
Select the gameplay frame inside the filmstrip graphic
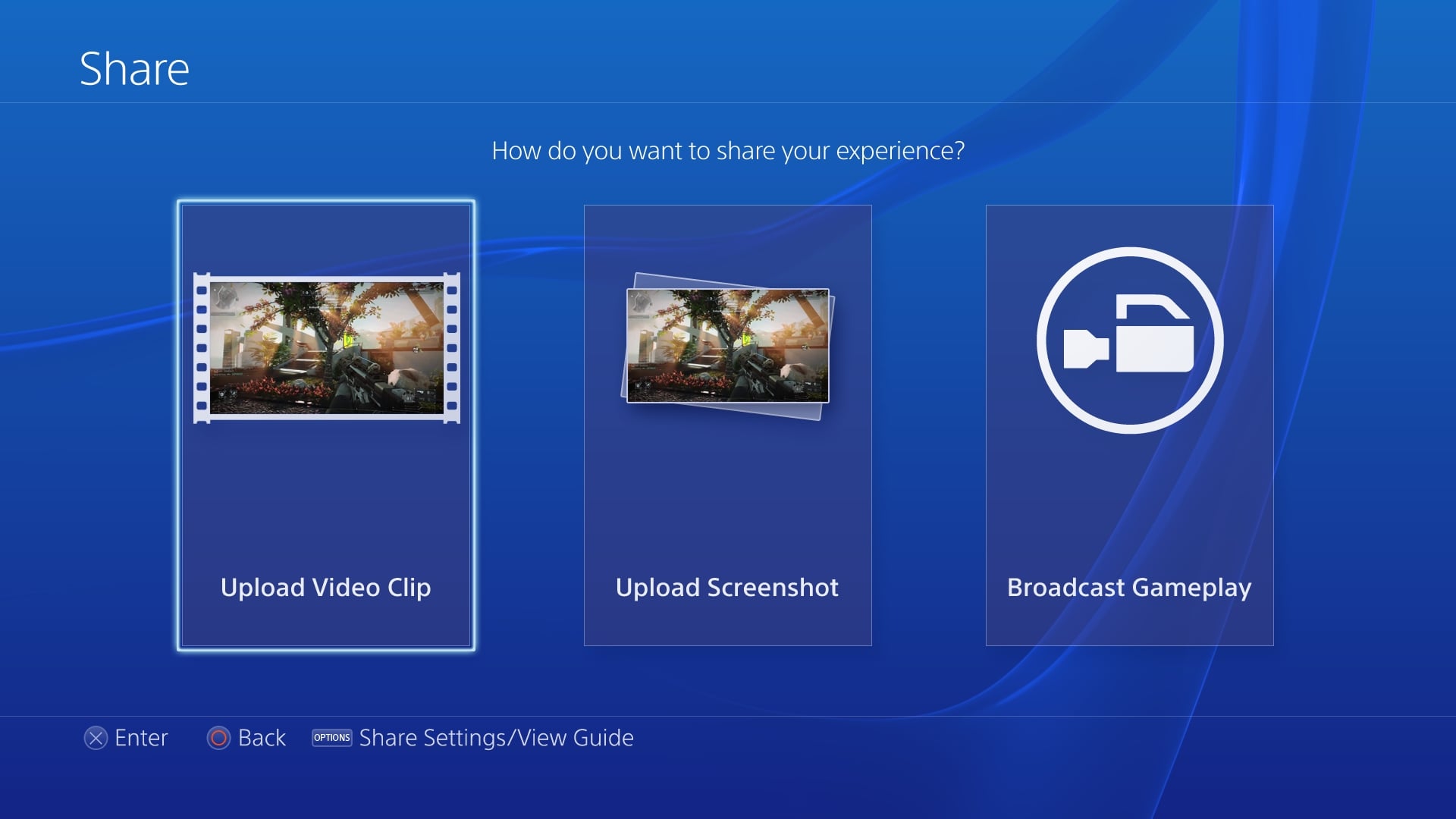(x=326, y=345)
